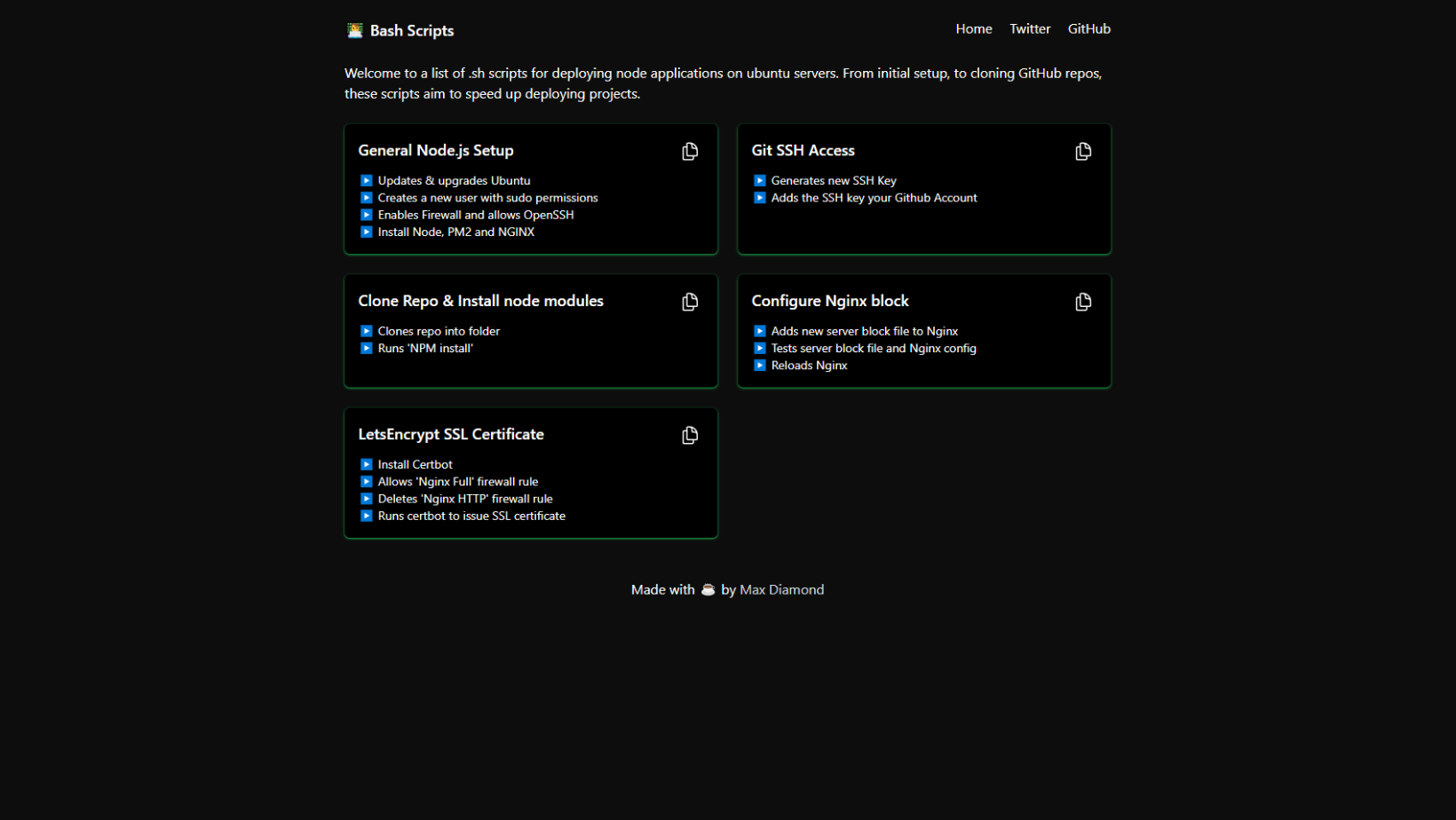Click arrow bullet beside Install Certbot
Image resolution: width=1456 pixels, height=820 pixels.
366,465
